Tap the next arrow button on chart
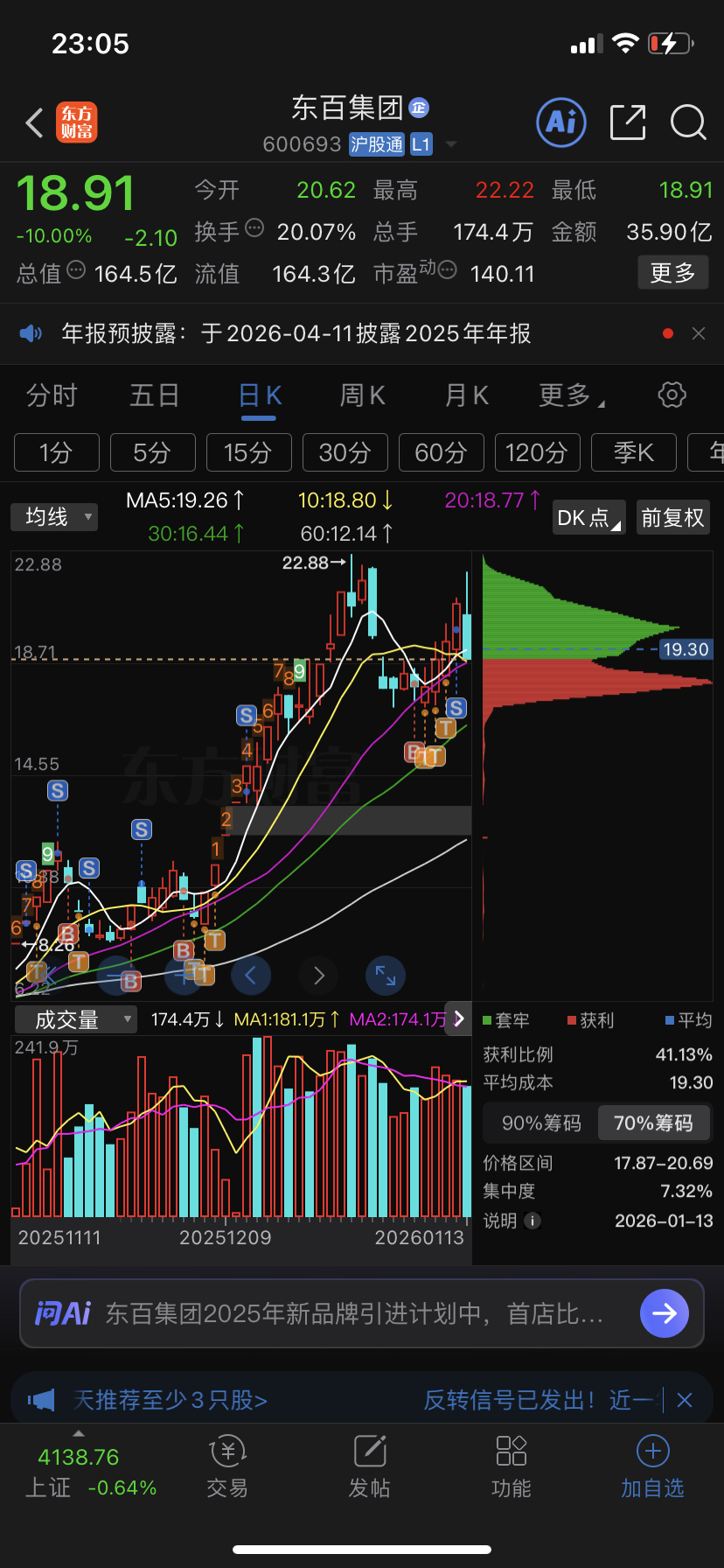Image resolution: width=724 pixels, height=1568 pixels. pyautogui.click(x=318, y=975)
